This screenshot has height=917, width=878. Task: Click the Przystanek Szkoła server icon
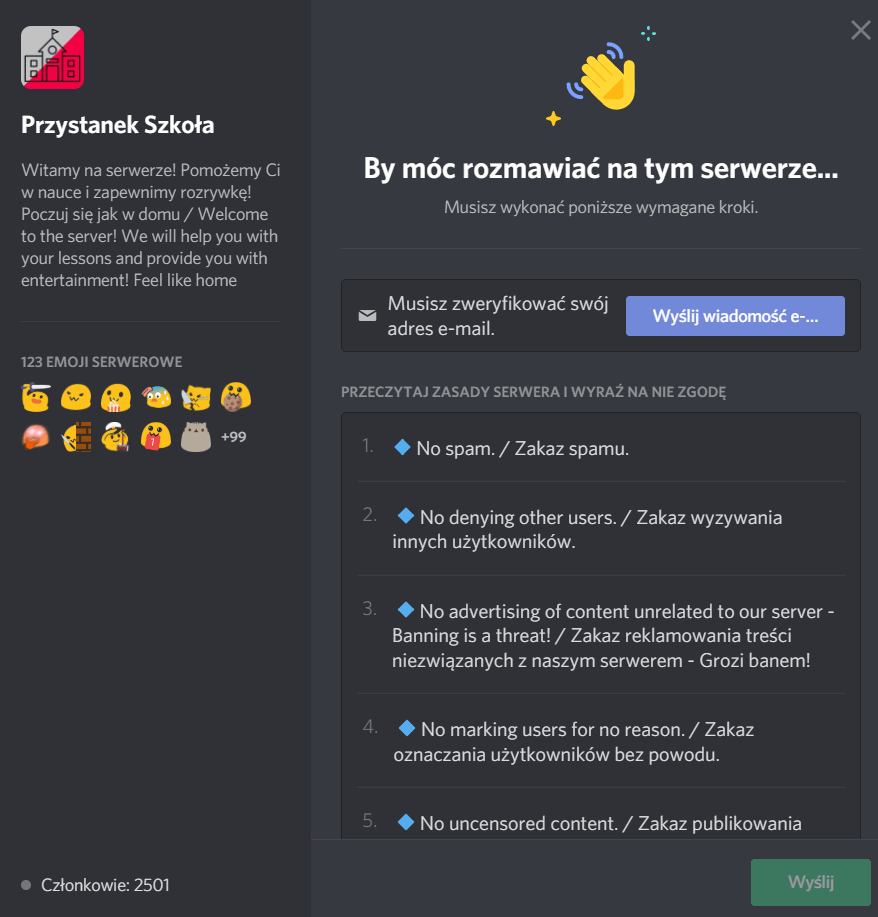pyautogui.click(x=52, y=57)
